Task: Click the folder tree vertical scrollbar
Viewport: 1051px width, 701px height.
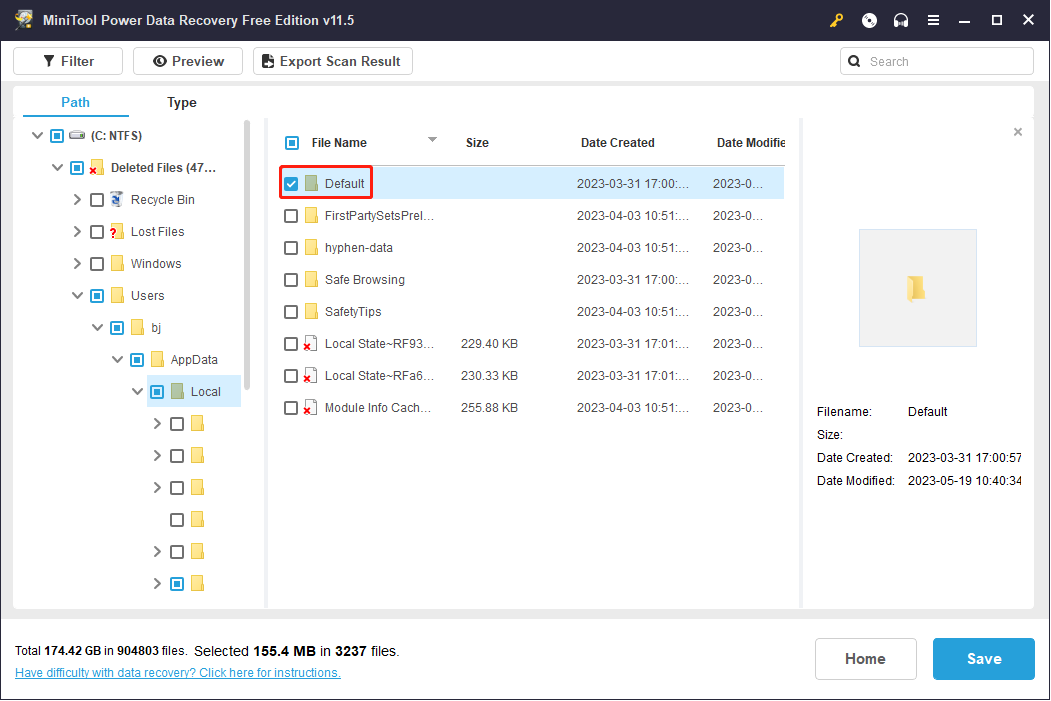Action: (x=247, y=255)
